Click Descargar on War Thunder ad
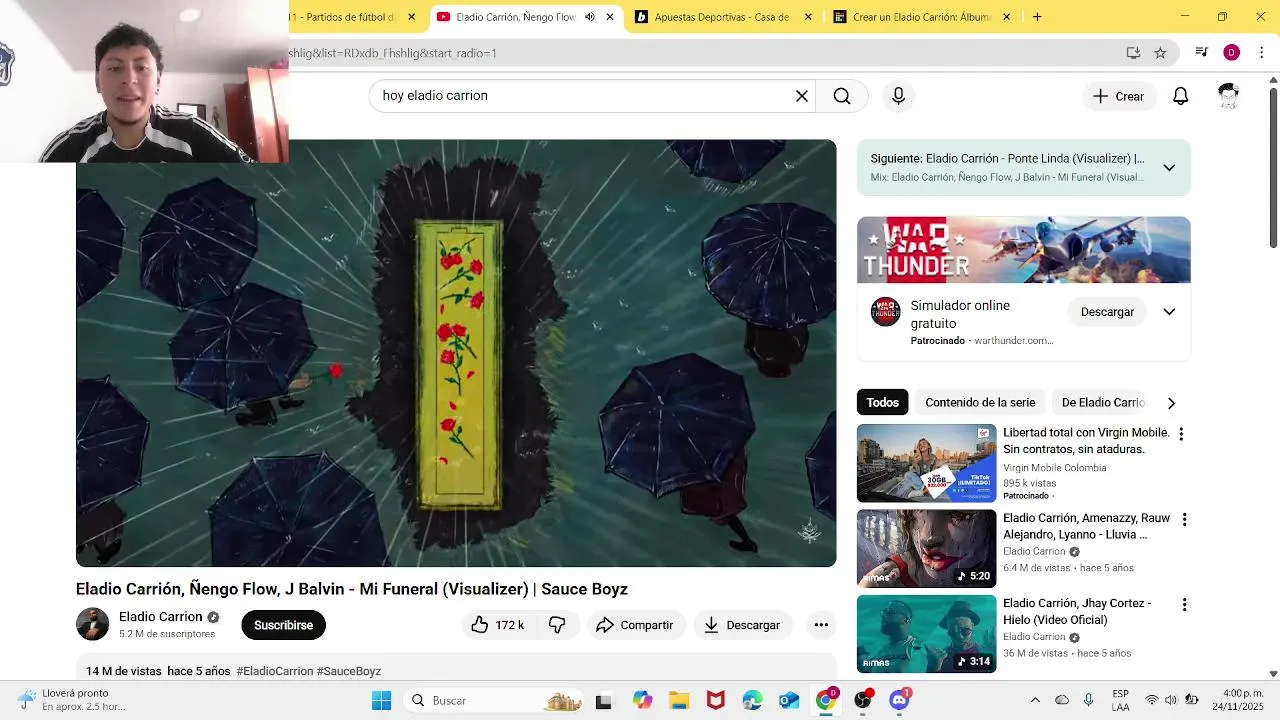Viewport: 1280px width, 720px height. tap(1107, 312)
